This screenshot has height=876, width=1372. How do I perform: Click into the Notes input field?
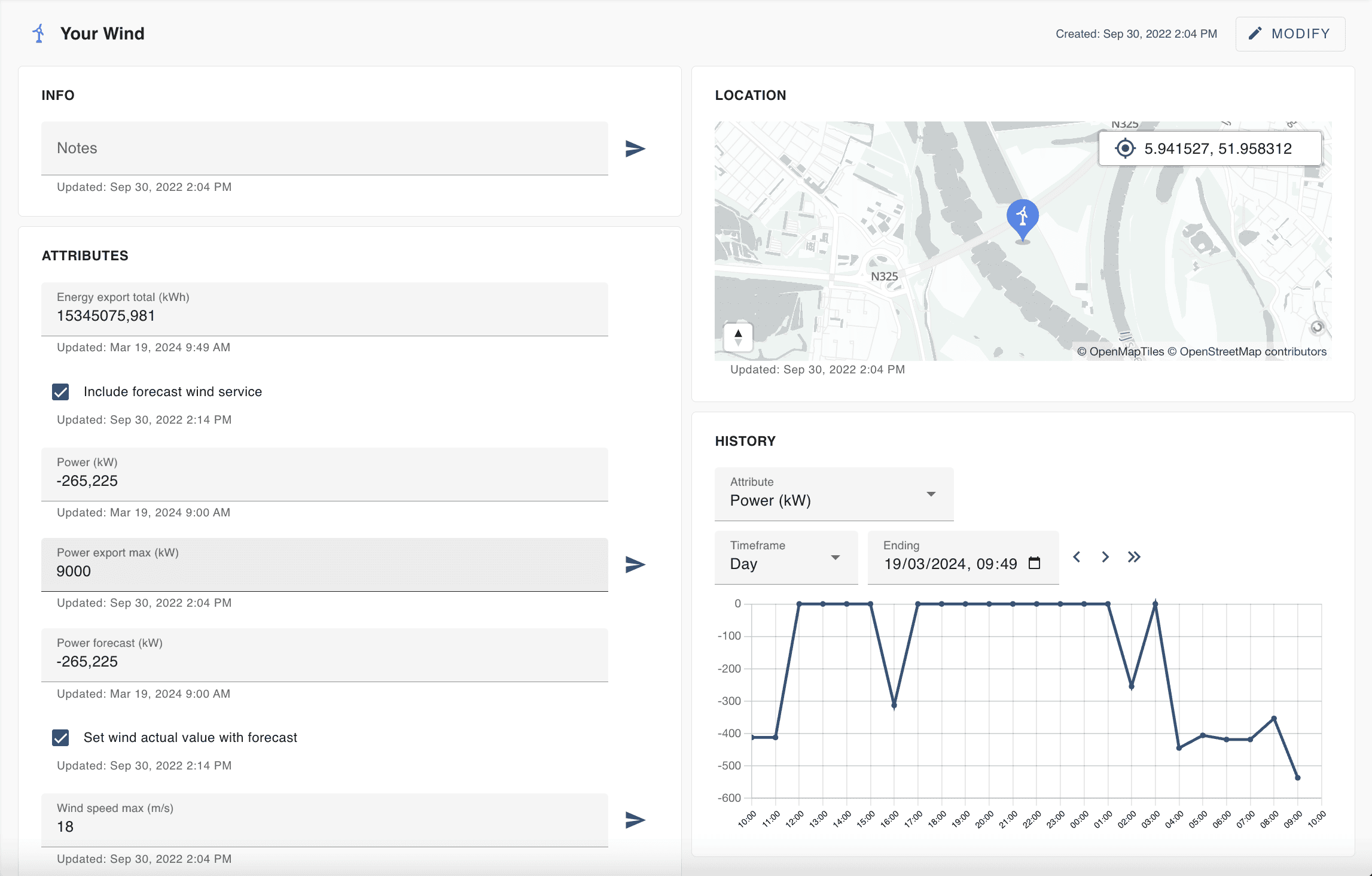pos(324,148)
